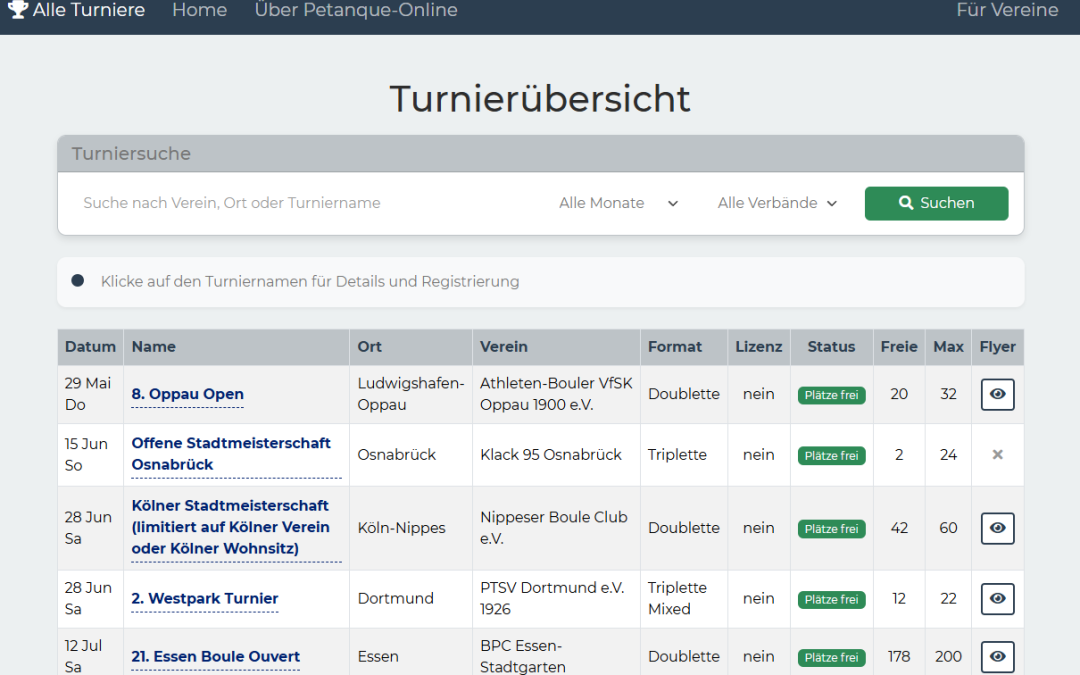Open flyer for 2. Westpark Turnier
This screenshot has width=1080, height=675.
pos(997,599)
